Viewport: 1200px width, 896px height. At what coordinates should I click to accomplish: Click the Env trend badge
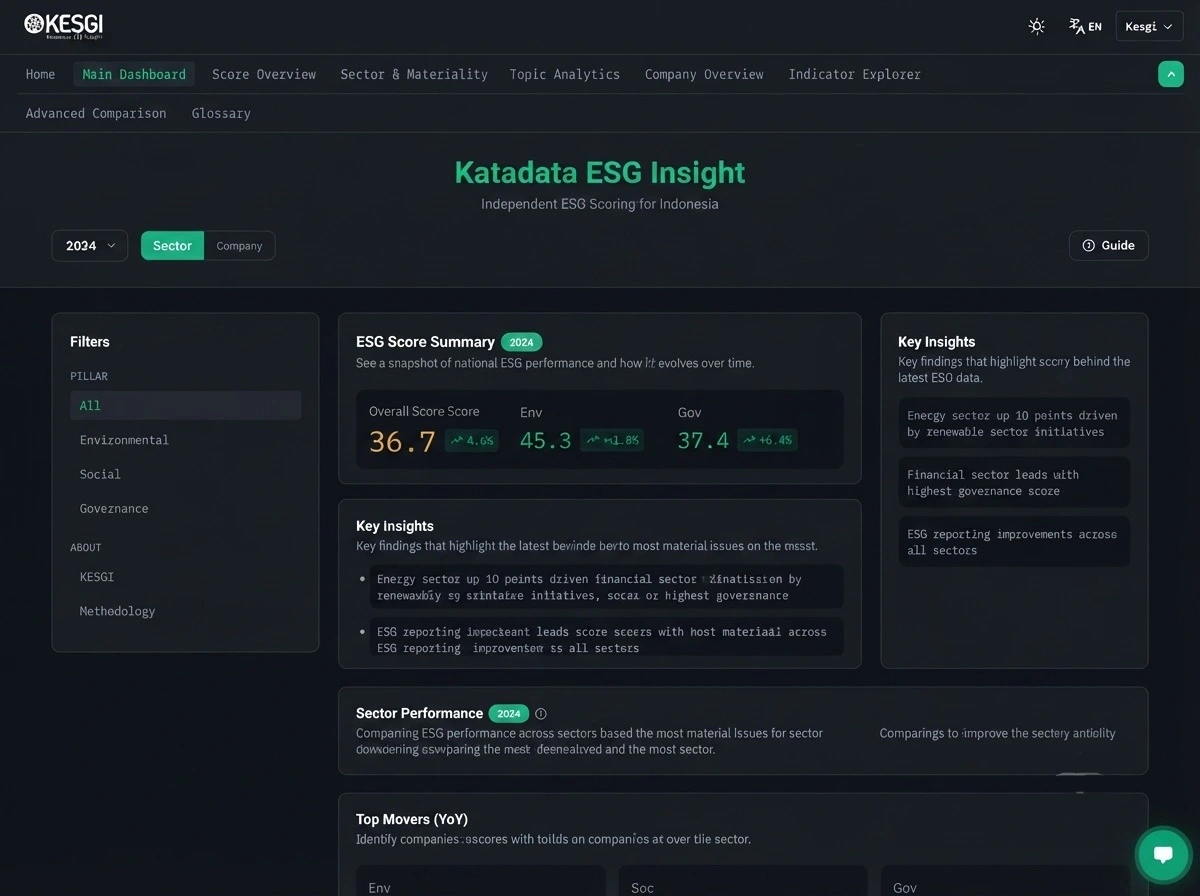(x=612, y=440)
